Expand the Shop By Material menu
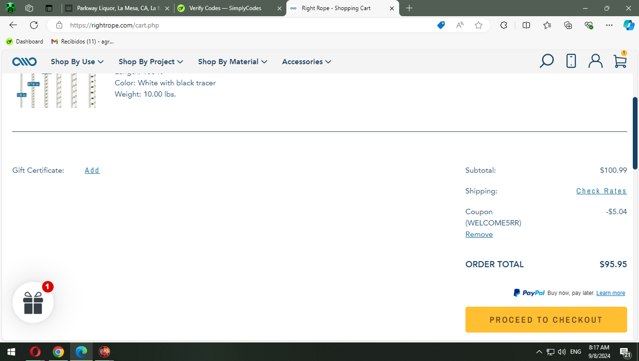This screenshot has width=639, height=361. point(232,62)
